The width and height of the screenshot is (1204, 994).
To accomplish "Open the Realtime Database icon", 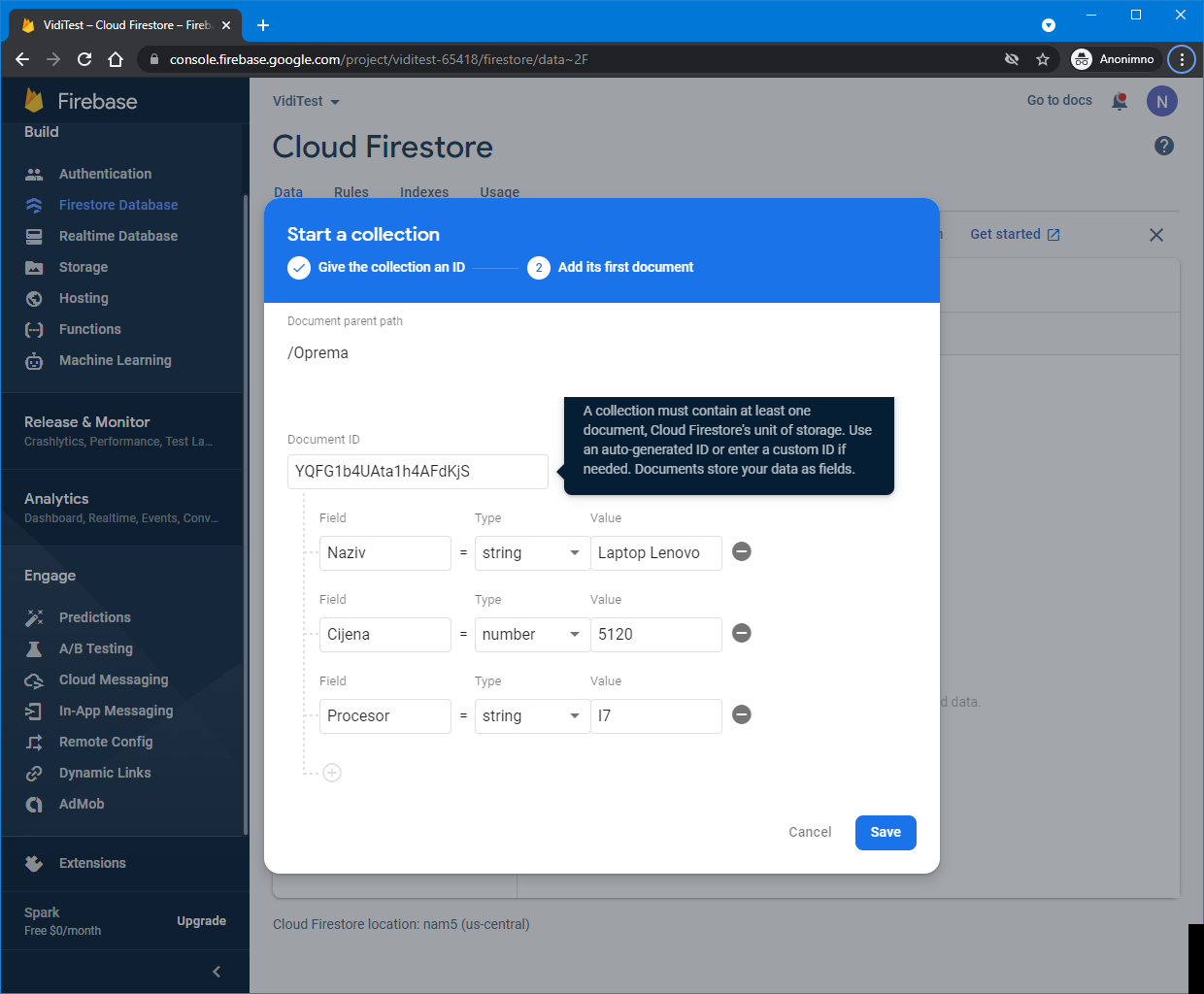I will [34, 236].
